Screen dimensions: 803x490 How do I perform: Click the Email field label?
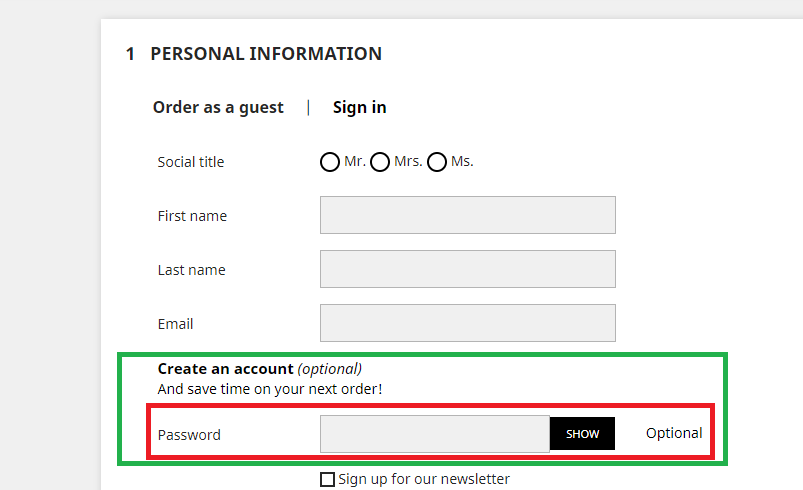[175, 324]
